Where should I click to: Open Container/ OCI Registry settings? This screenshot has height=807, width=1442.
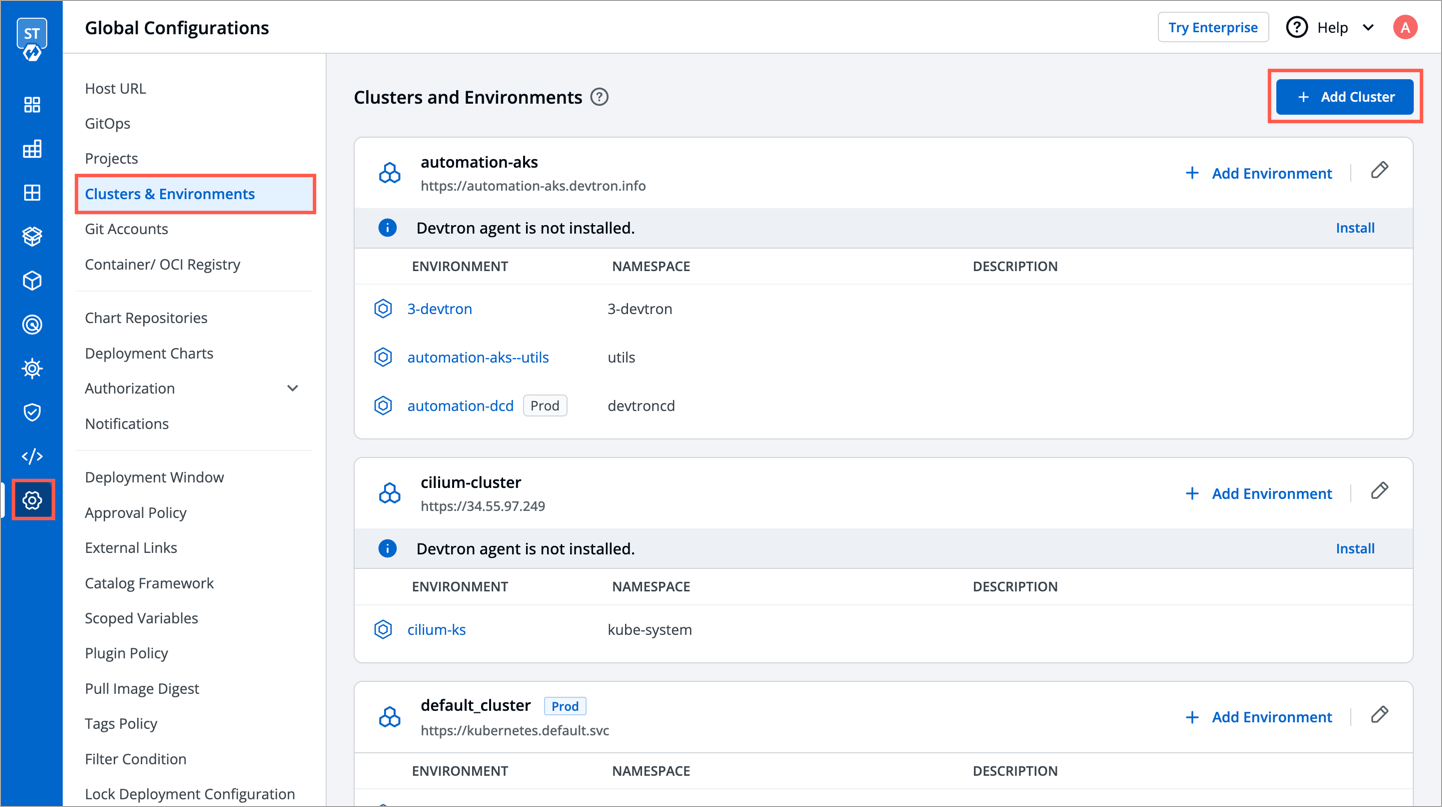[162, 264]
